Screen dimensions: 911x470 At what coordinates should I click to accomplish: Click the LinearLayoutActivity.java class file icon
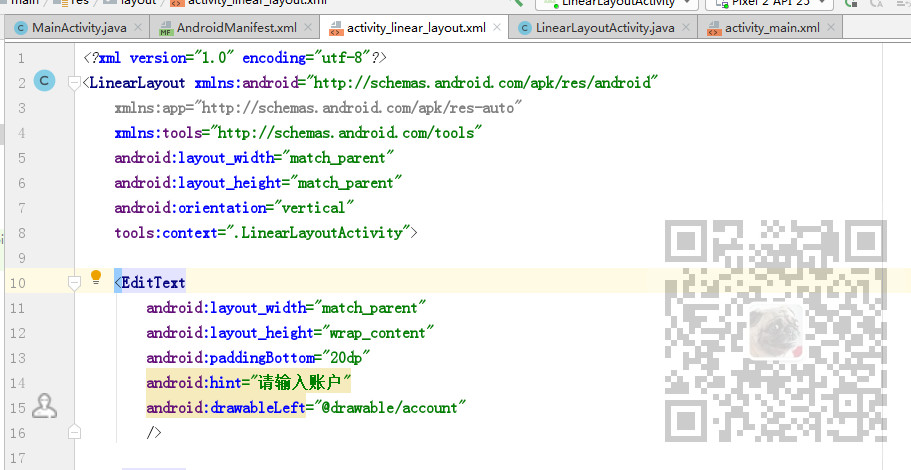click(x=525, y=28)
